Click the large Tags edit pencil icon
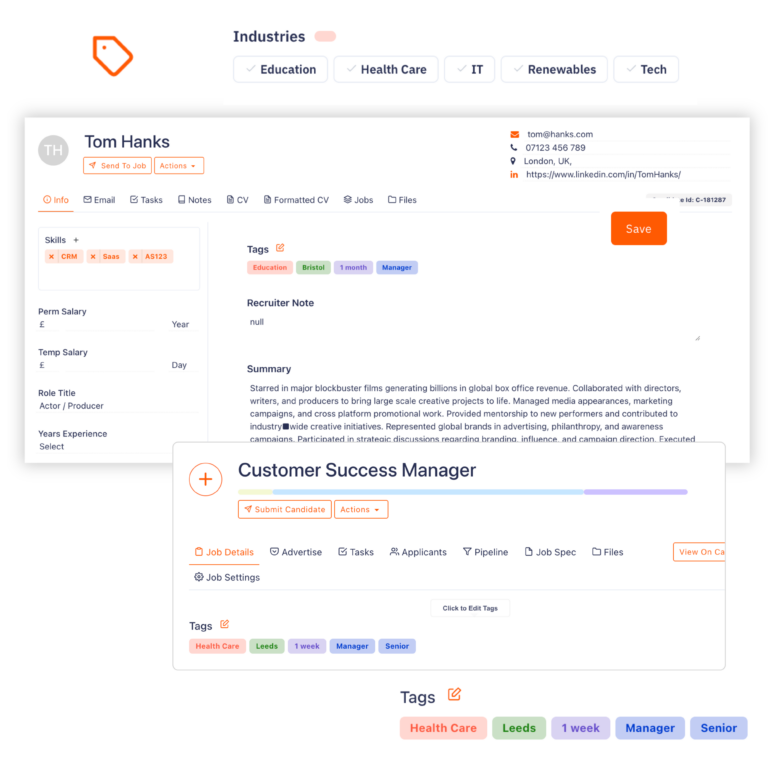The height and width of the screenshot is (768, 768). point(454,695)
